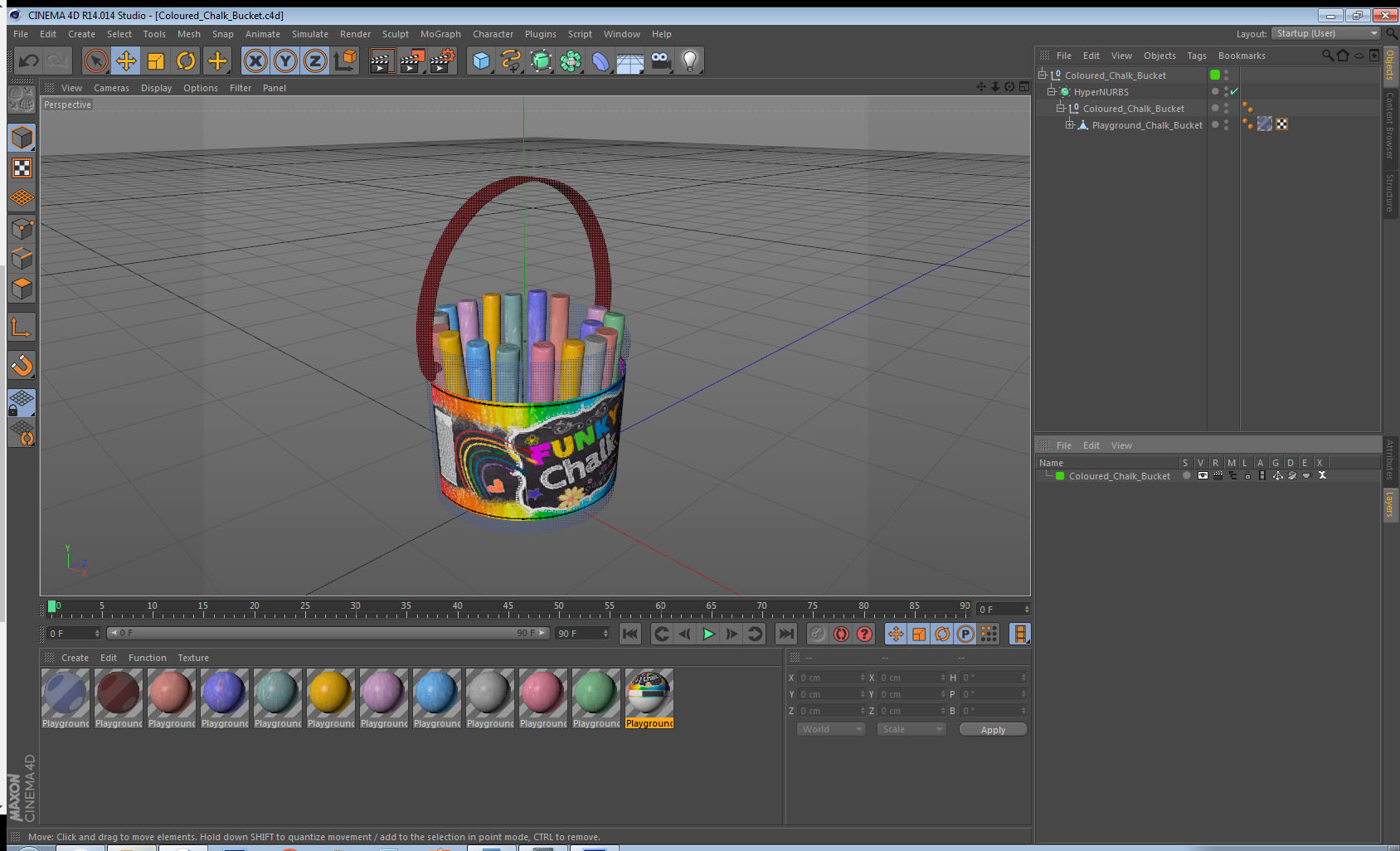Open the array modeling objects
Image resolution: width=1400 pixels, height=851 pixels.
point(571,61)
